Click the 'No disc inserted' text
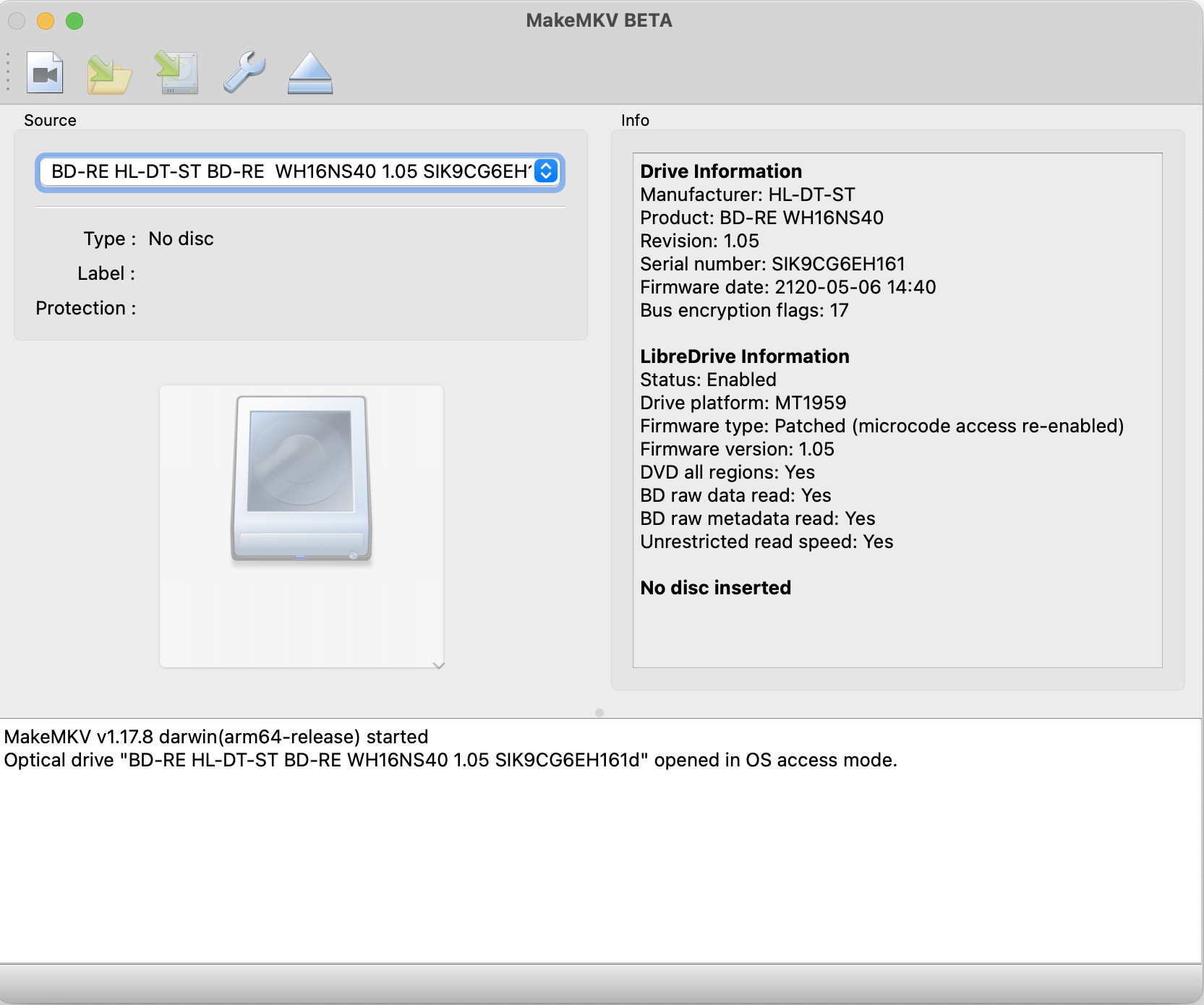This screenshot has width=1204, height=1005. [x=715, y=588]
